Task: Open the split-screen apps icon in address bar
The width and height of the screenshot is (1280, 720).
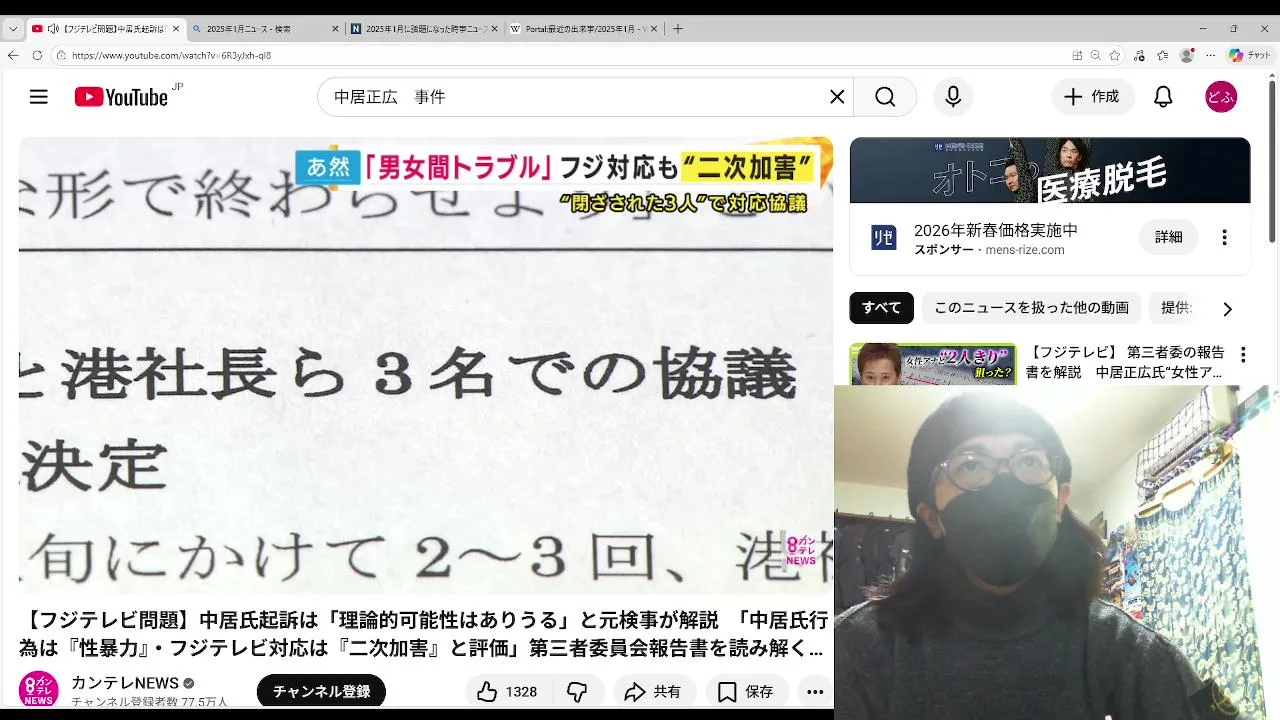Action: click(1077, 55)
